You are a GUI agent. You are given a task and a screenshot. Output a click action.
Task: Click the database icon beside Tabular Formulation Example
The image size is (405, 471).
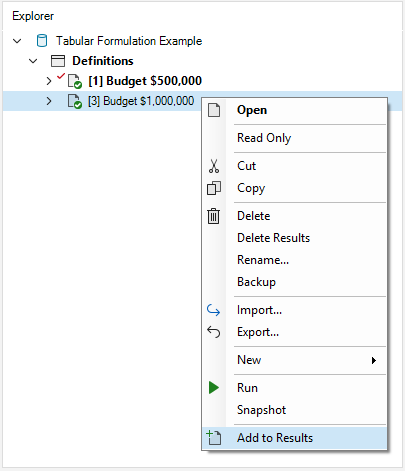[x=42, y=41]
